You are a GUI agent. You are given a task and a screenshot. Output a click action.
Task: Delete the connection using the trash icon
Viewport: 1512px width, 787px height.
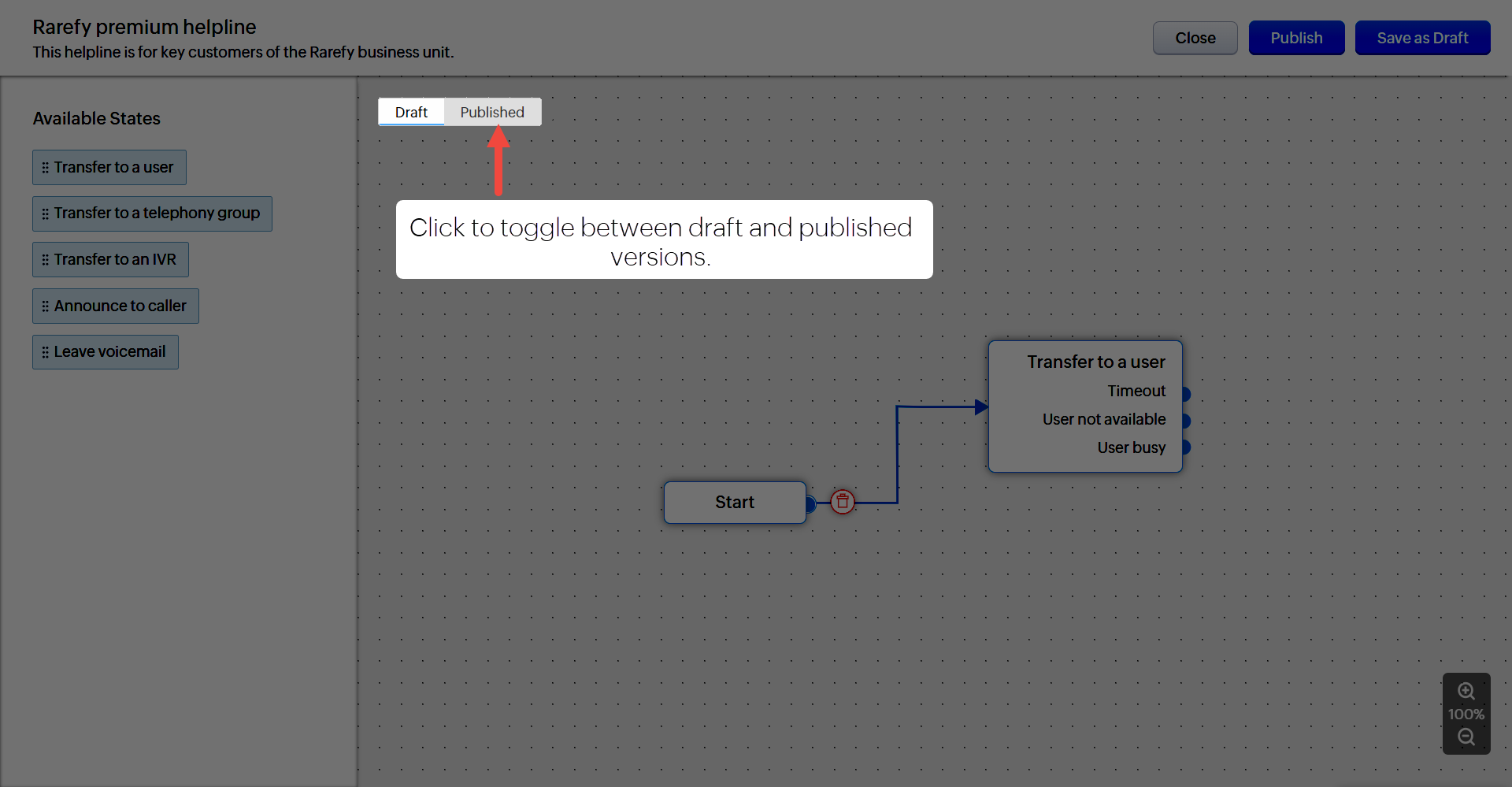[842, 502]
